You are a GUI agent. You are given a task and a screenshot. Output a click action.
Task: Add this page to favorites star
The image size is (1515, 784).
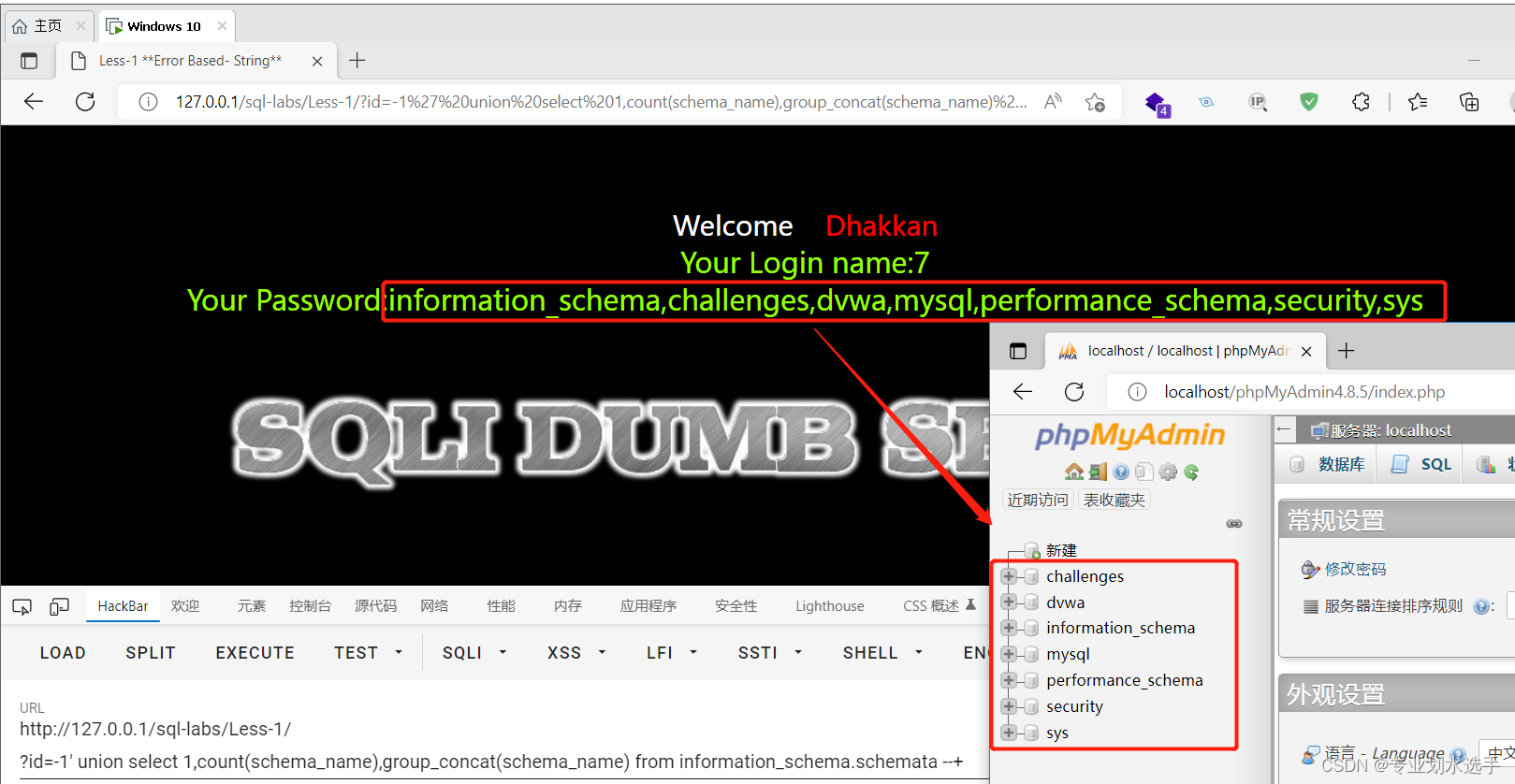tap(1095, 102)
